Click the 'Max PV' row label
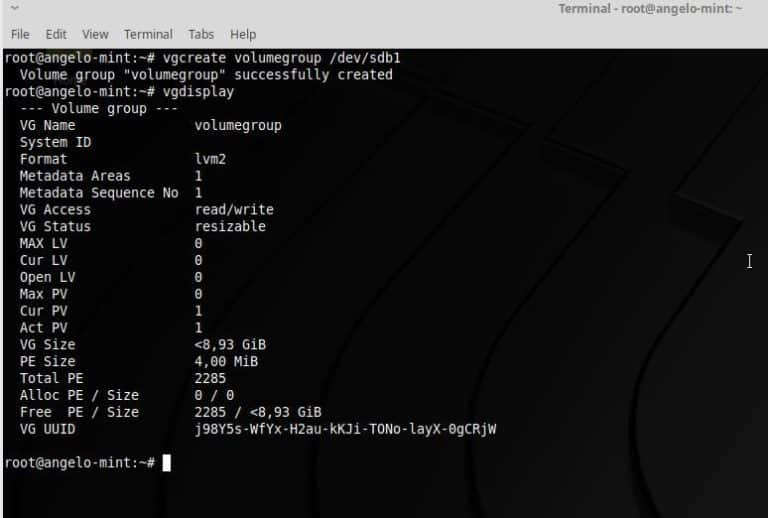This screenshot has height=518, width=768. [44, 294]
